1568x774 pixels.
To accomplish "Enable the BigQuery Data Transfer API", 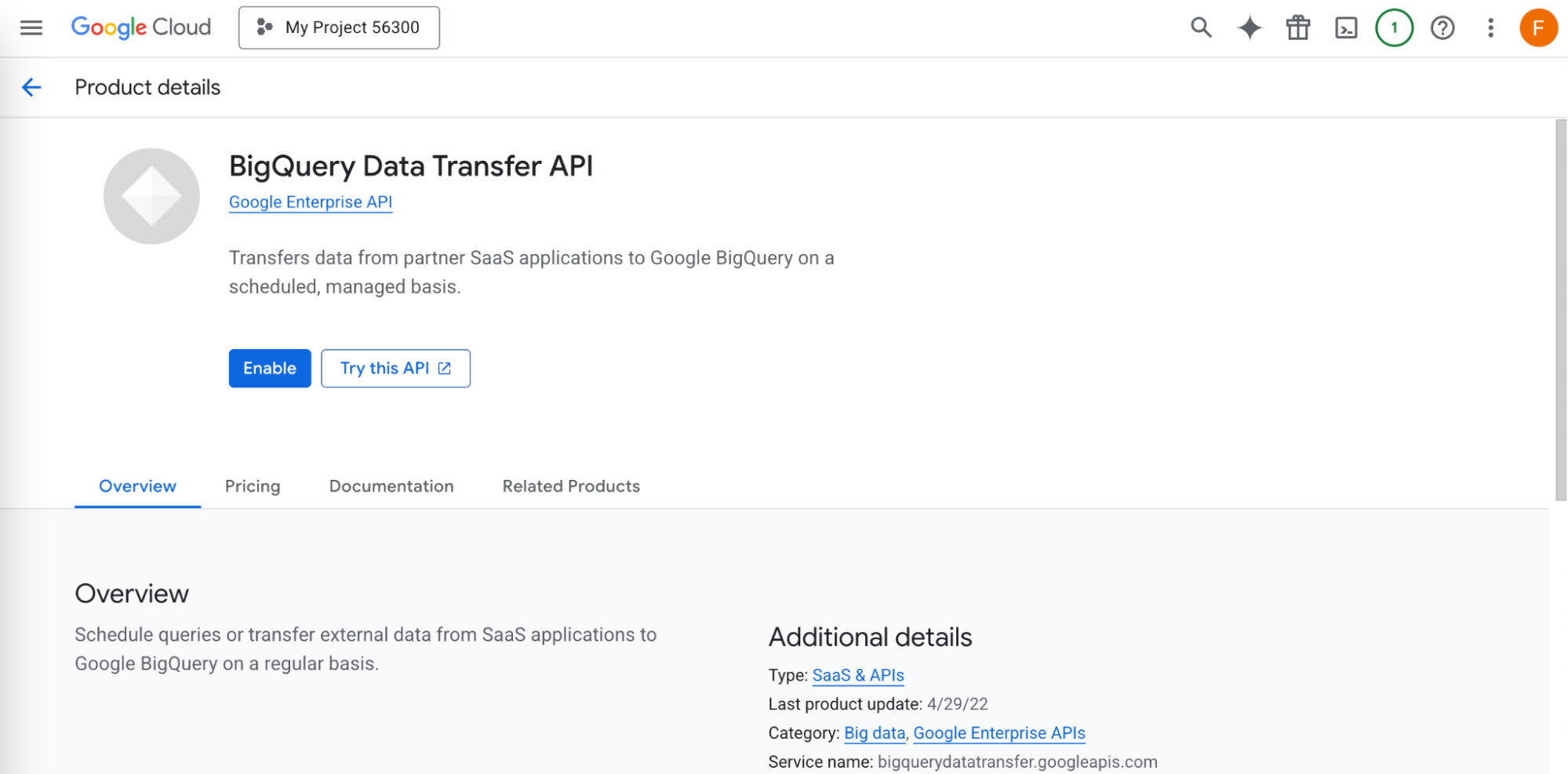I will 270,369.
